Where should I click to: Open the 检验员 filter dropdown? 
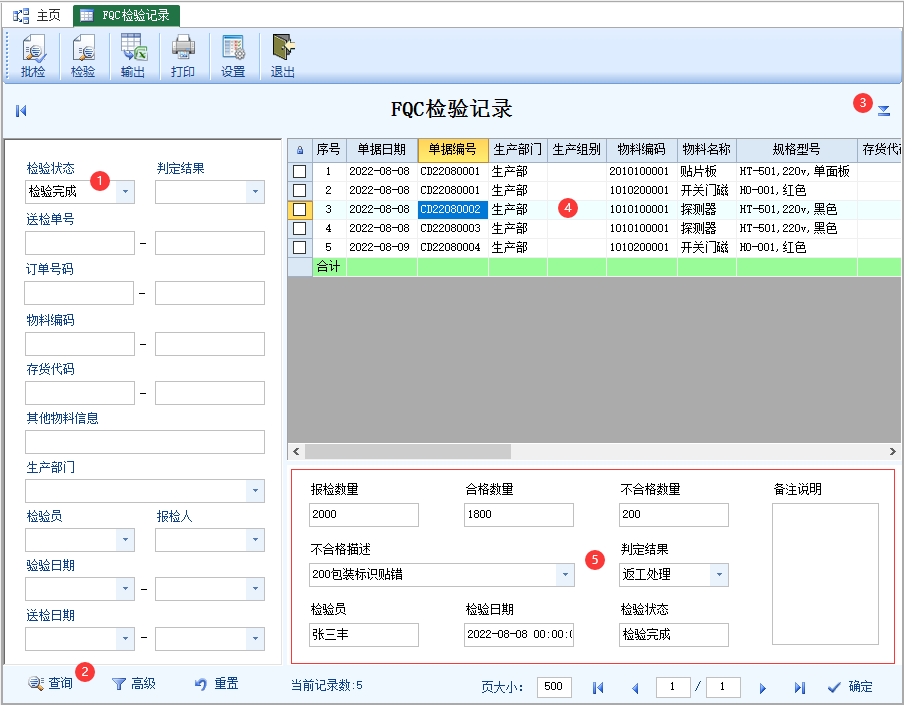coord(125,540)
